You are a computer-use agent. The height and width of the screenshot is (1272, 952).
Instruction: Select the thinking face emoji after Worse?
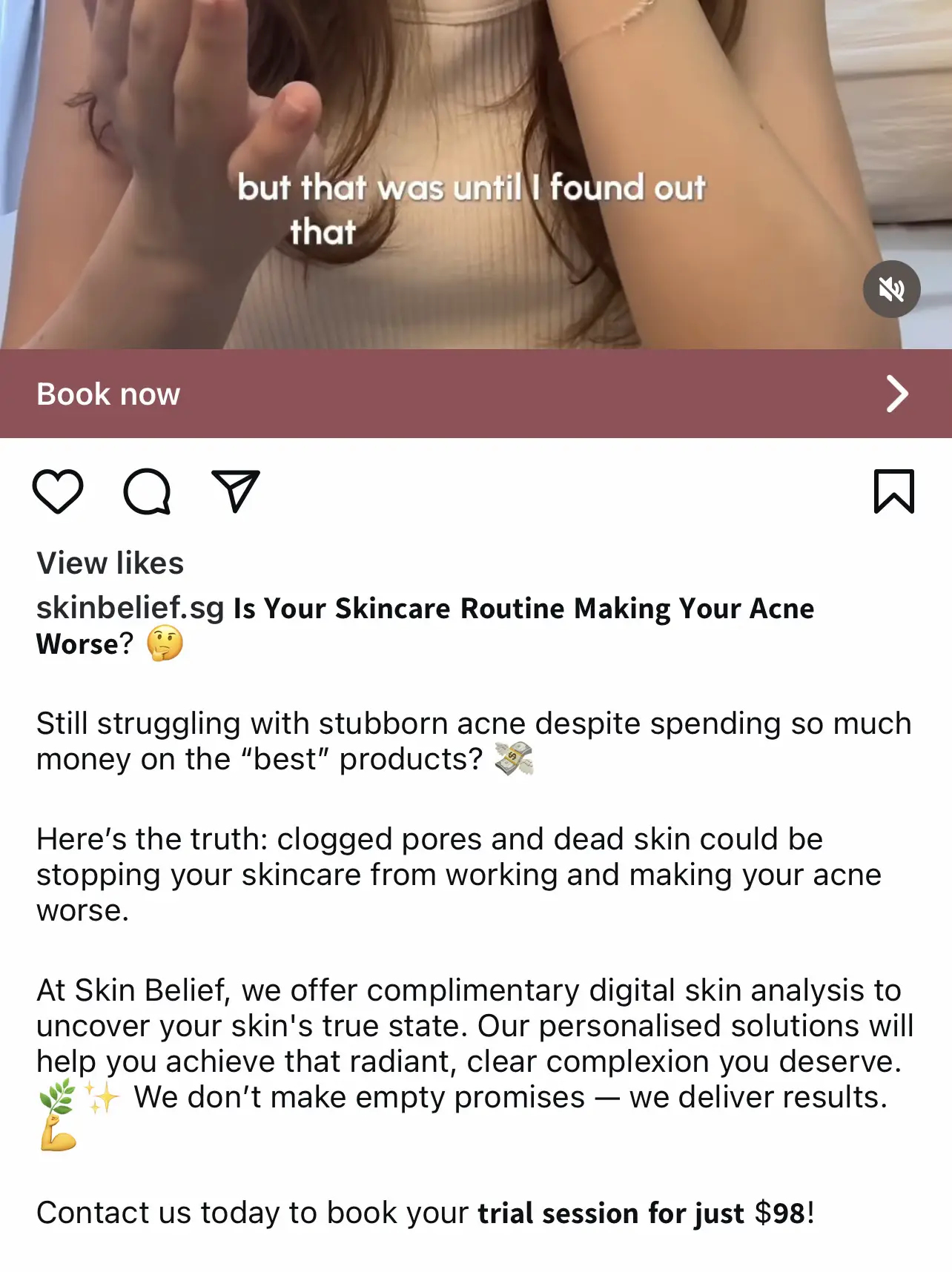tap(165, 643)
